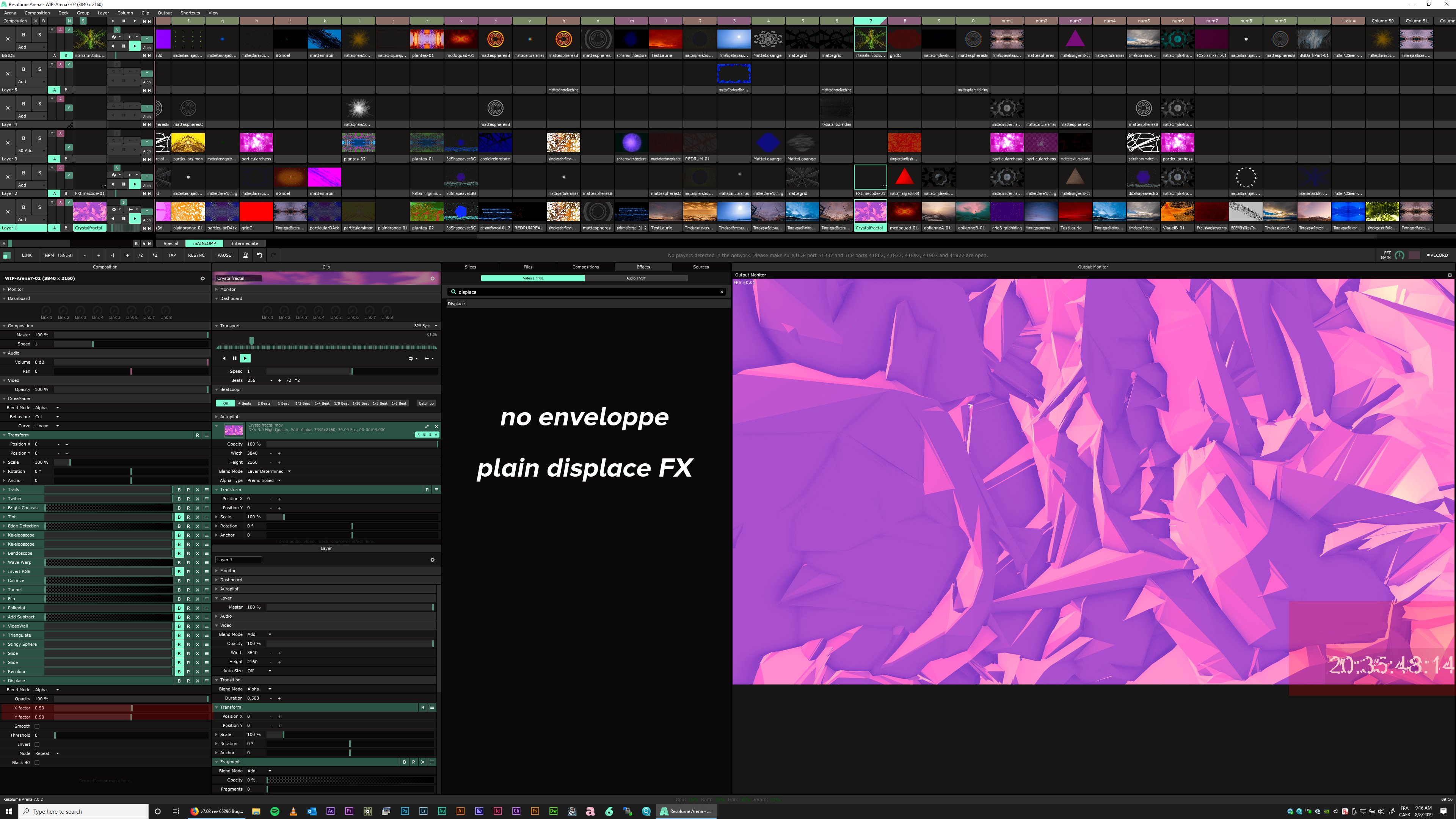This screenshot has width=1456, height=819.
Task: Open the Displace Mode Repeat dropdown
Action: pos(47,753)
